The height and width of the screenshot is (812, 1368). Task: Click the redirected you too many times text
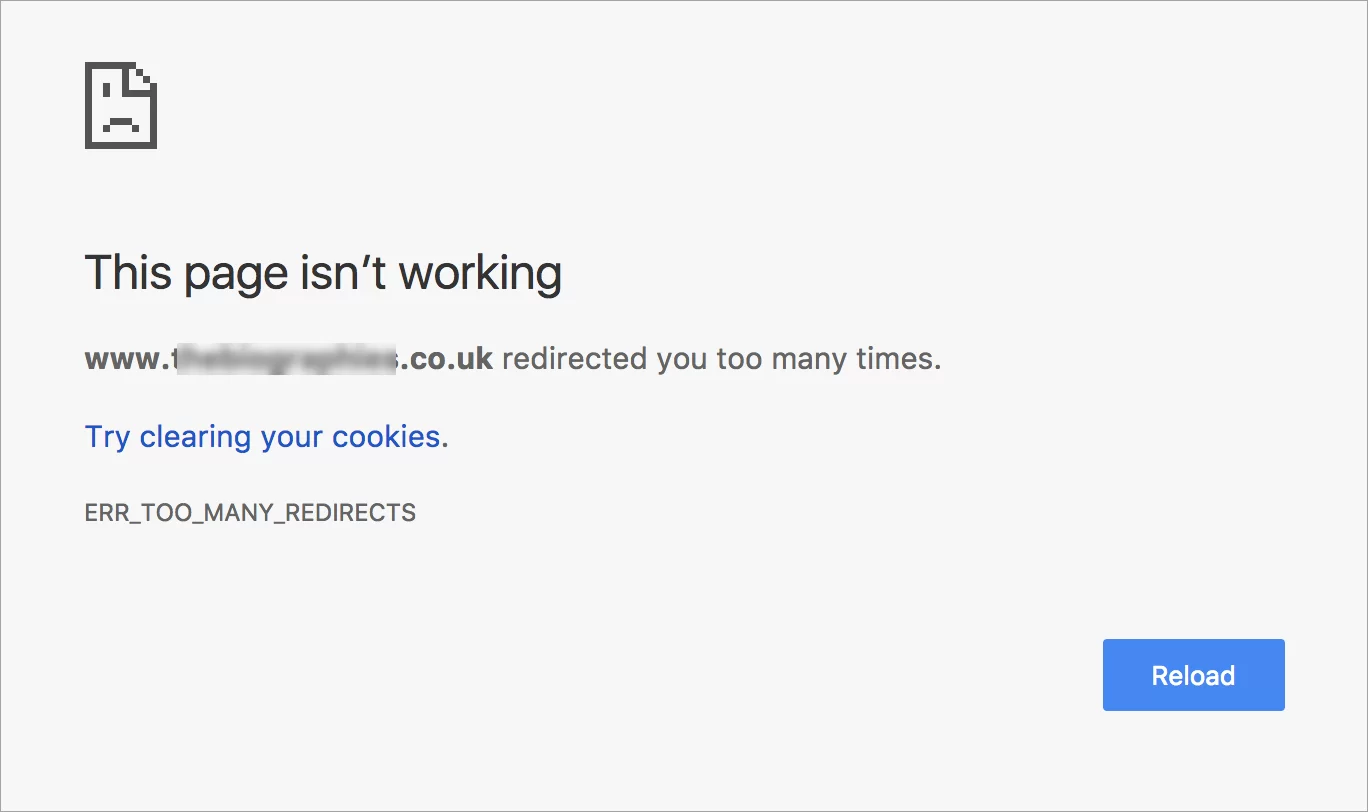pos(722,358)
